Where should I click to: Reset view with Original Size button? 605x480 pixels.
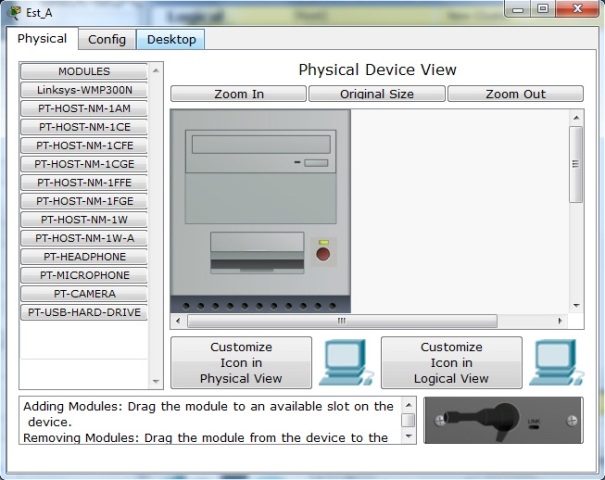[376, 94]
